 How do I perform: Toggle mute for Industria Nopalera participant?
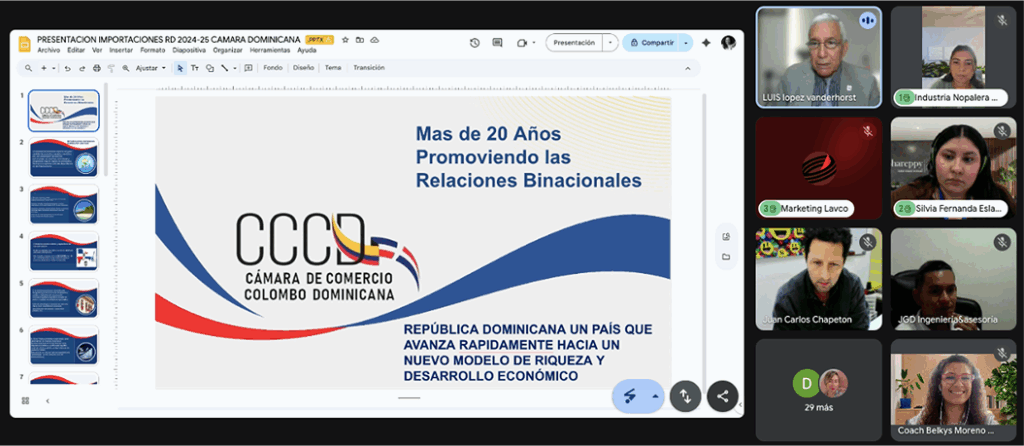pos(1002,20)
